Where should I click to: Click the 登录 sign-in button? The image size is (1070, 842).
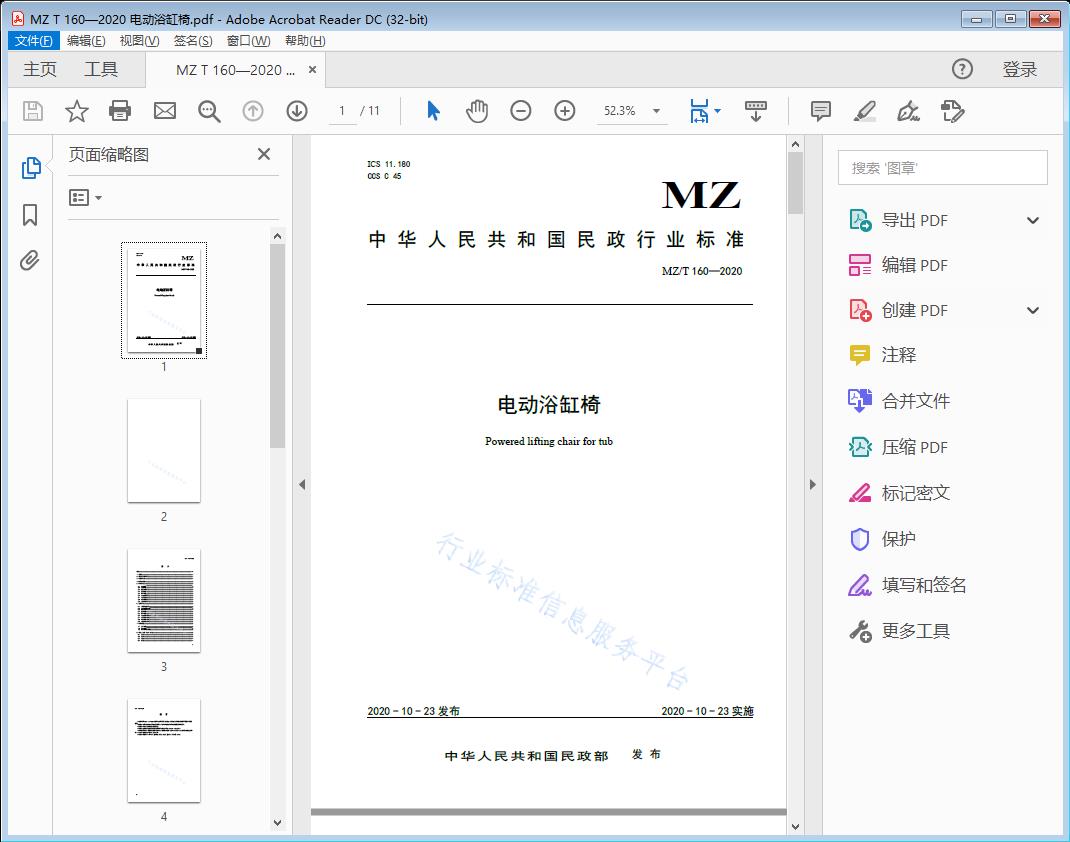pos(1019,69)
